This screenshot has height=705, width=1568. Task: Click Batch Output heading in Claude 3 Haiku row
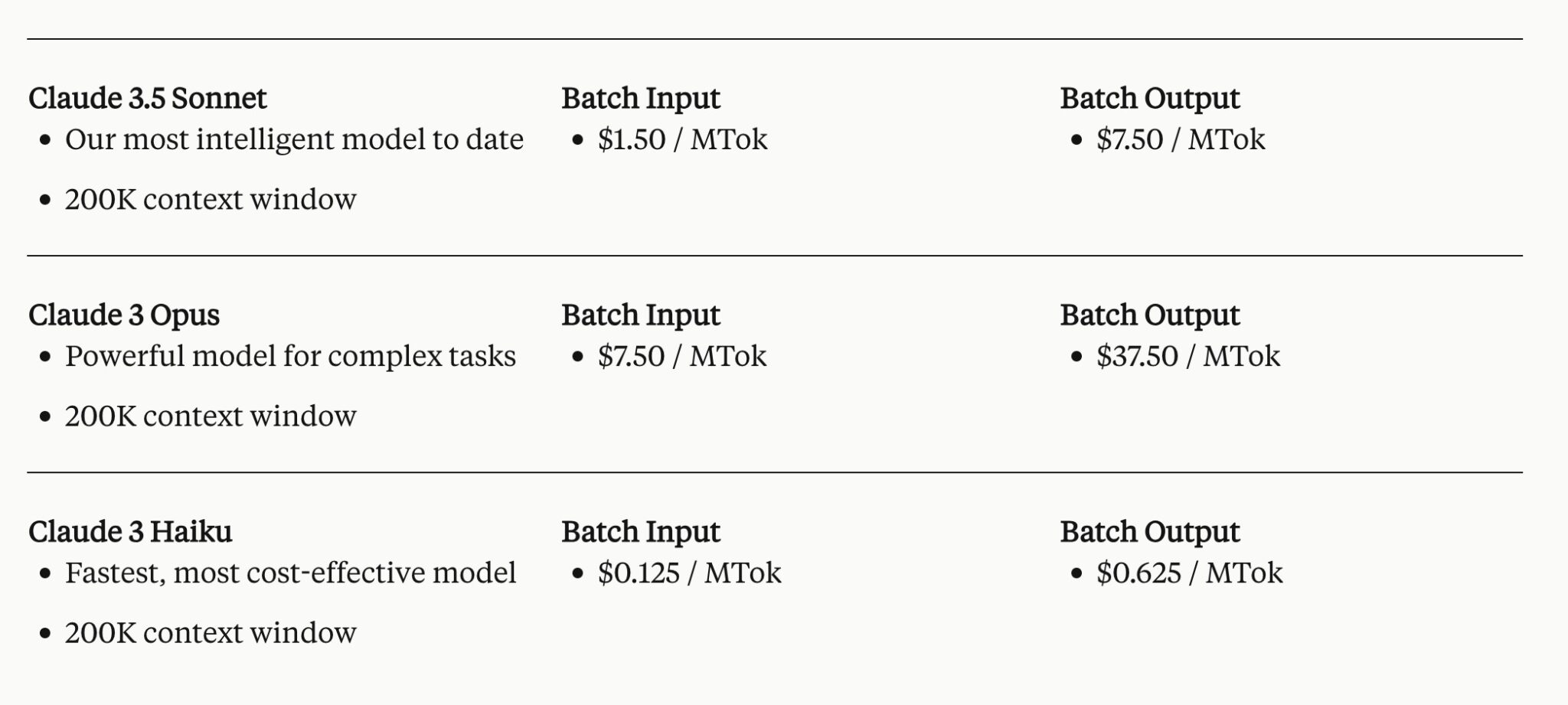click(x=1149, y=531)
